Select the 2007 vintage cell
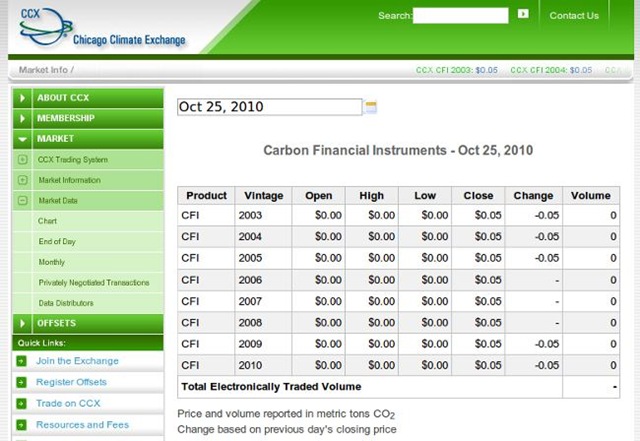The height and width of the screenshot is (441, 640). tap(264, 301)
